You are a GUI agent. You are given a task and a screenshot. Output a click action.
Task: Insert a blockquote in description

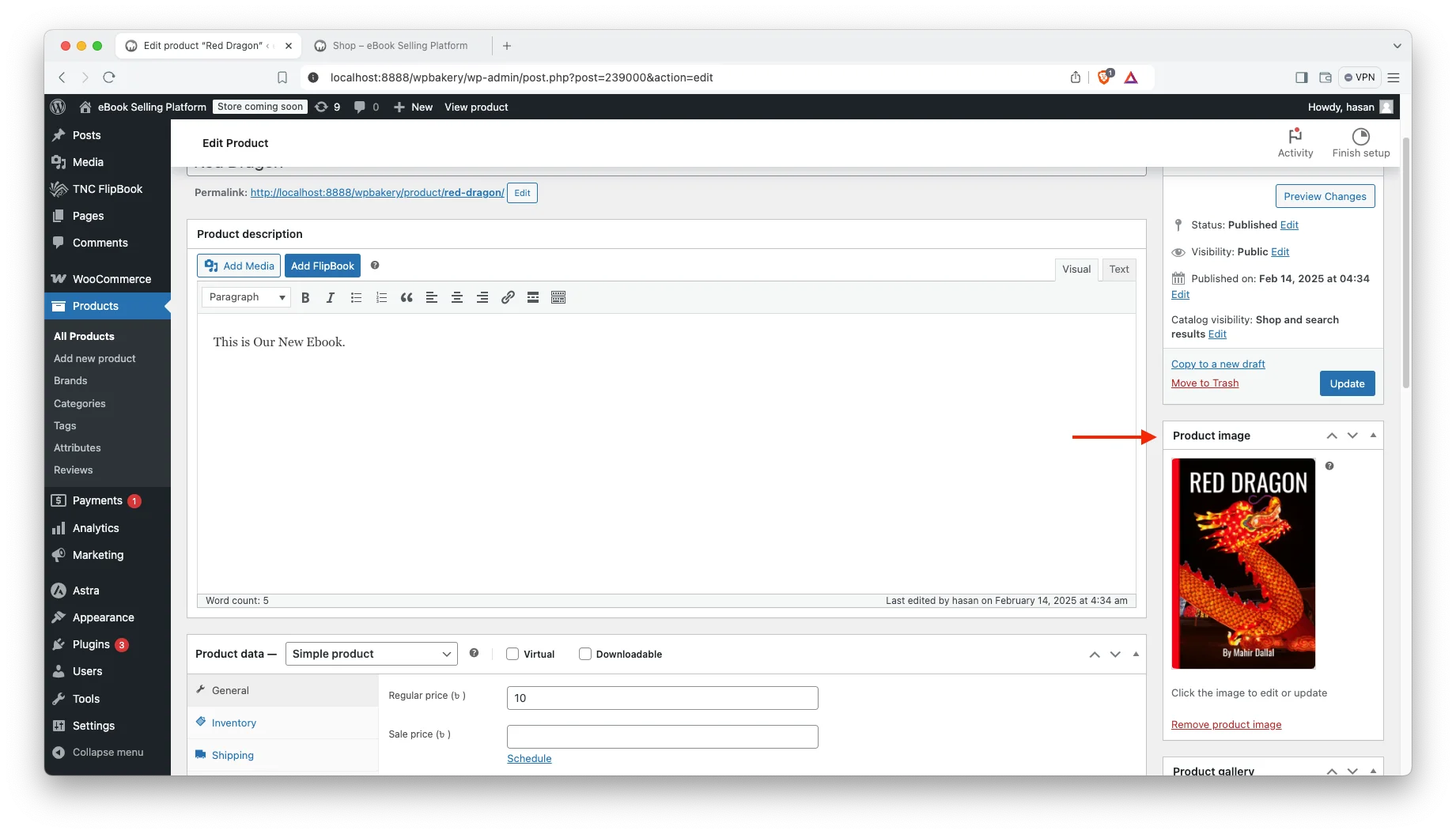[x=407, y=297]
